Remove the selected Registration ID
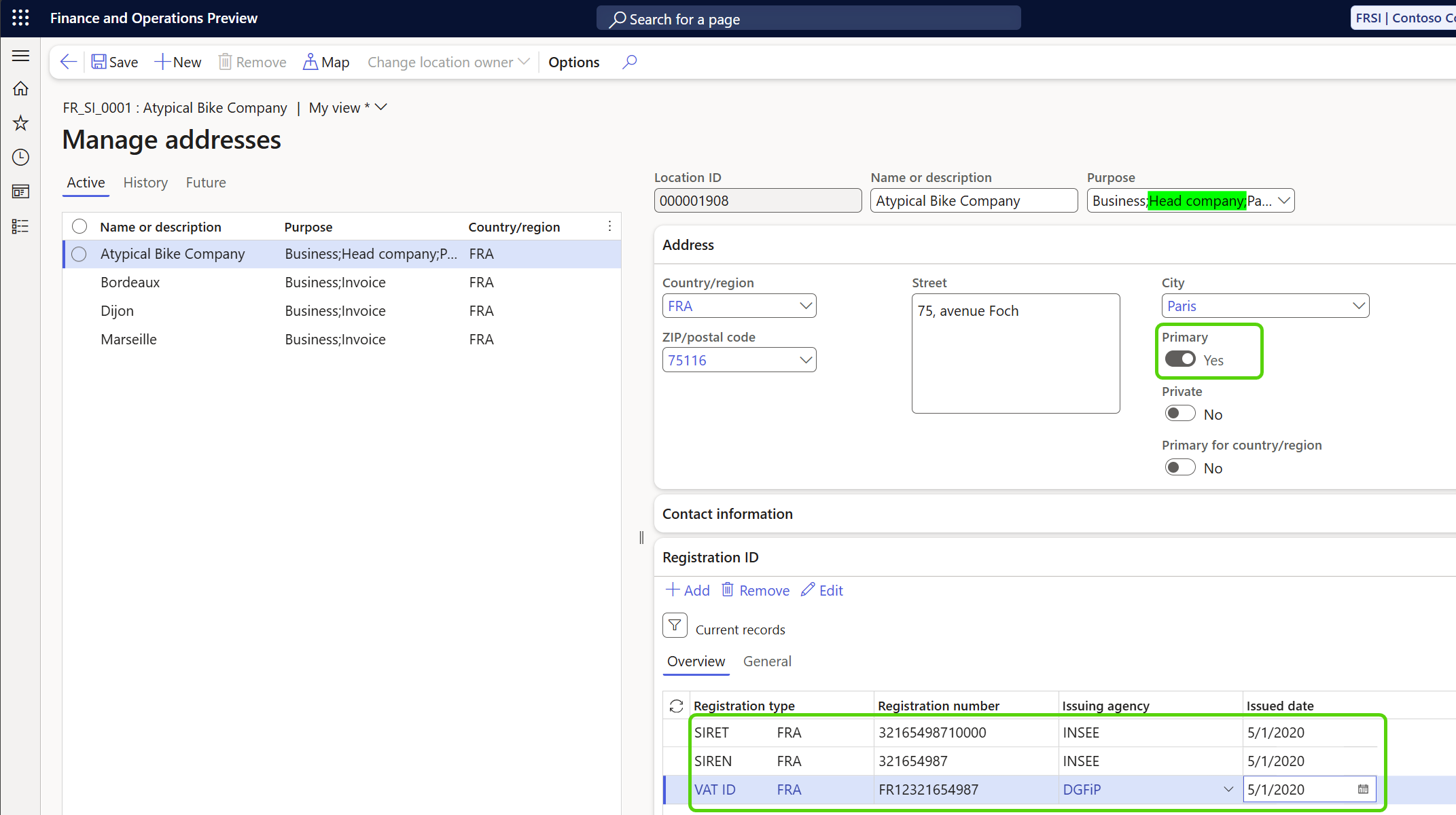The width and height of the screenshot is (1456, 815). (x=756, y=590)
